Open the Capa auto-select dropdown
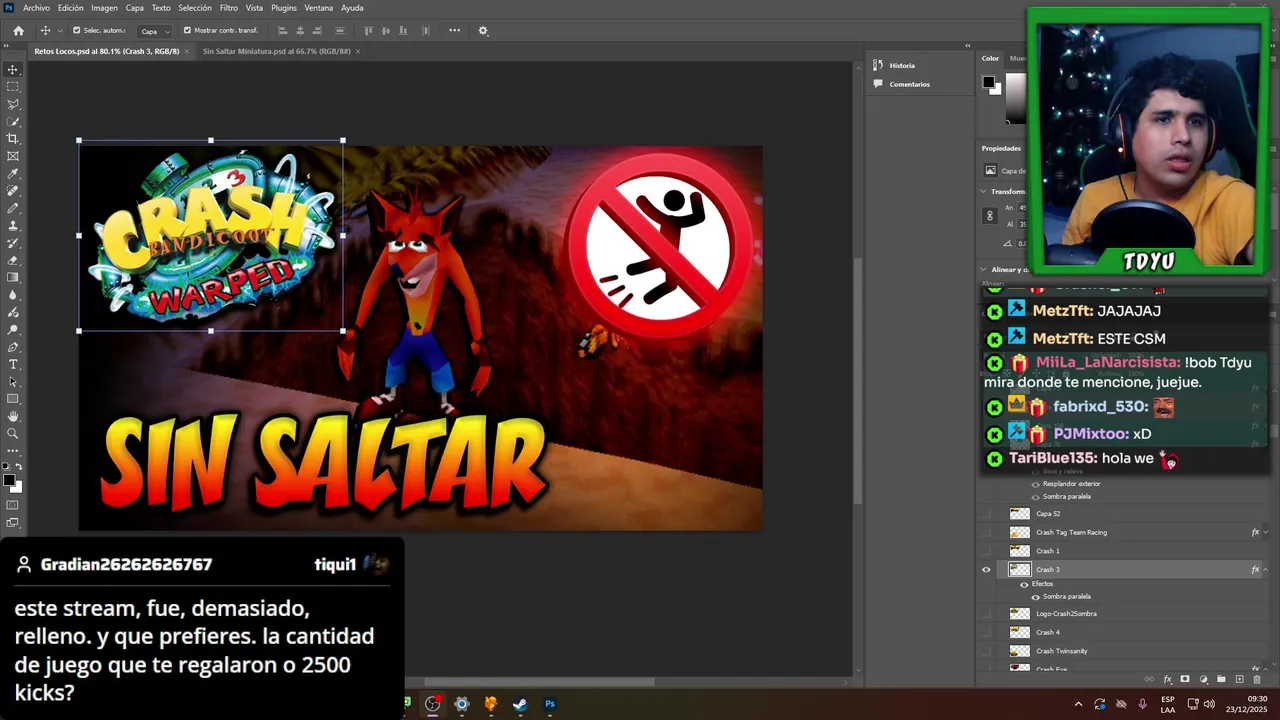 tap(153, 31)
